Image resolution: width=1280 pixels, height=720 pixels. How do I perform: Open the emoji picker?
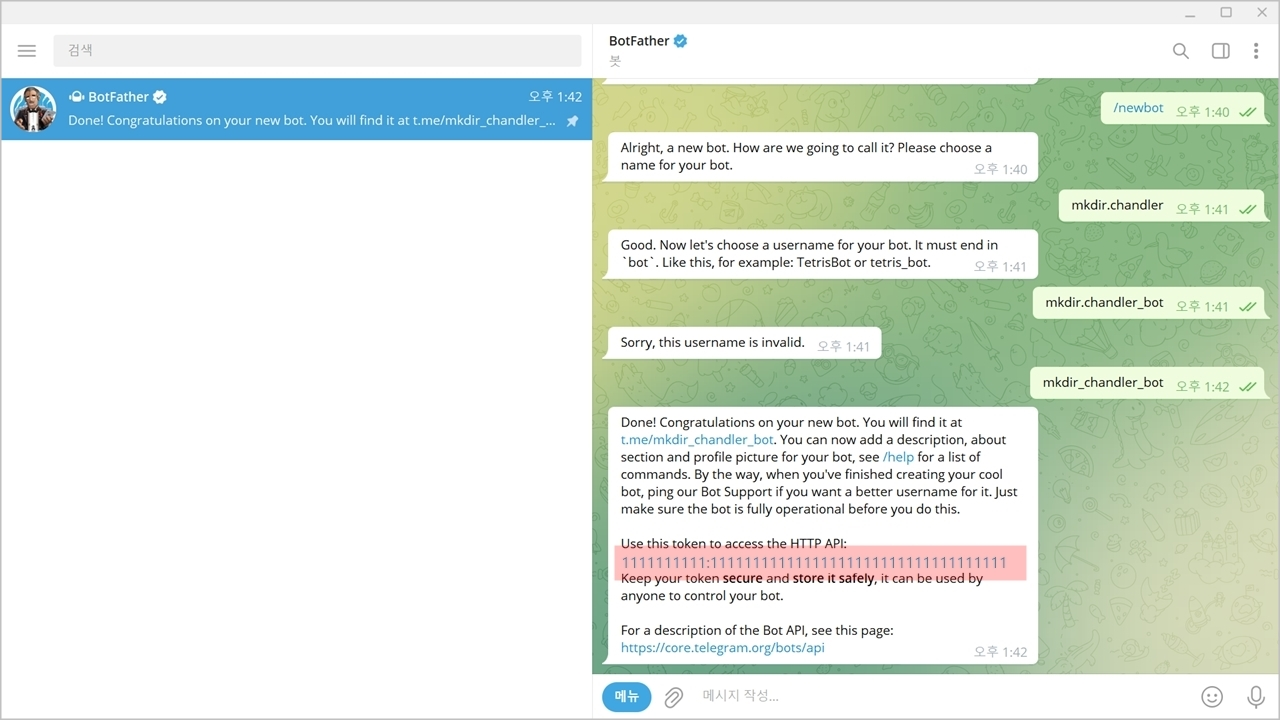(1212, 697)
